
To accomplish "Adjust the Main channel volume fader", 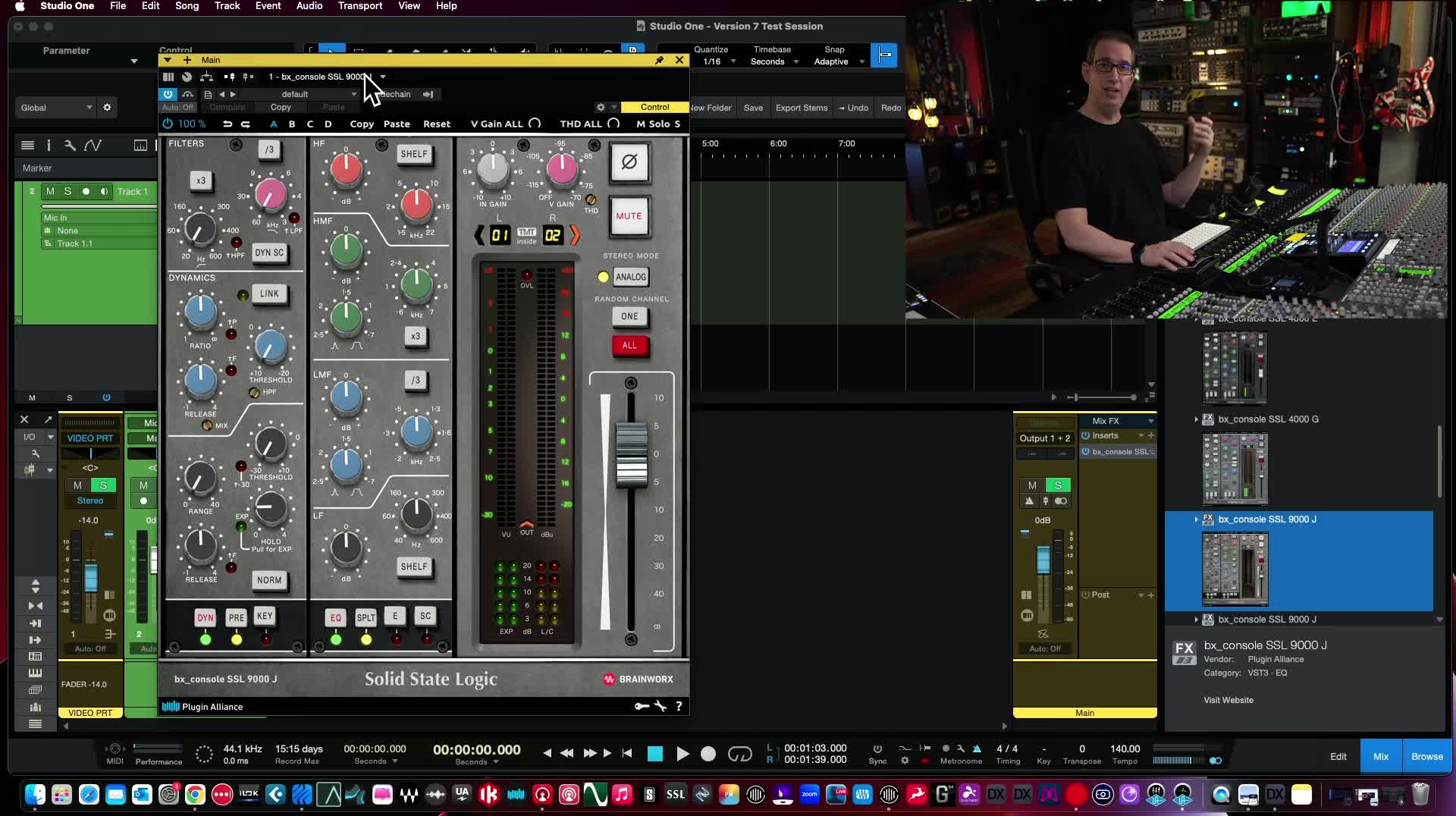I will [x=1043, y=559].
